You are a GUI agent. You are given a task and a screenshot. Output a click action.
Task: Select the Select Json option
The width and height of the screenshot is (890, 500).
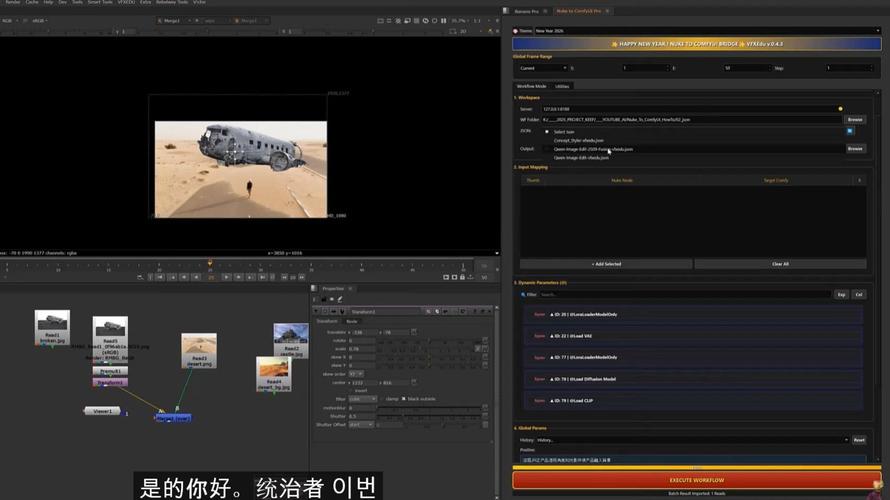tap(564, 132)
